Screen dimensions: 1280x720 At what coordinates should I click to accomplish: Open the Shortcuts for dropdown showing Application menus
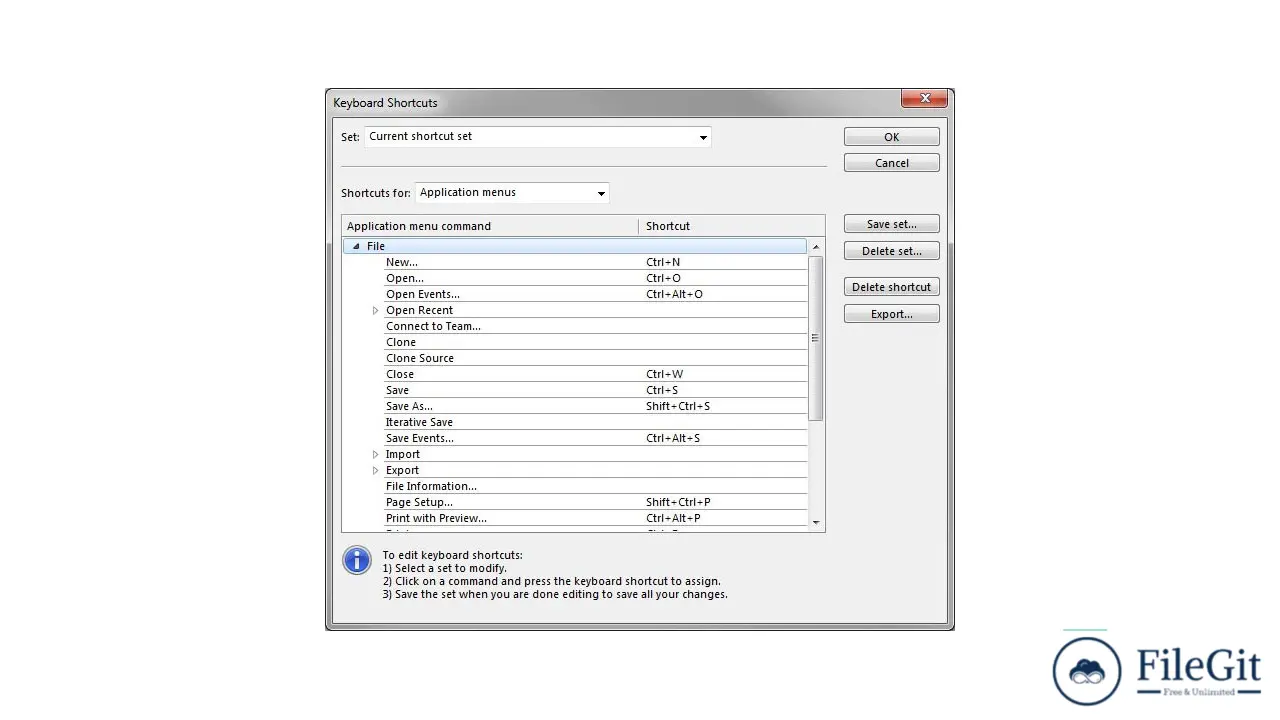[512, 193]
